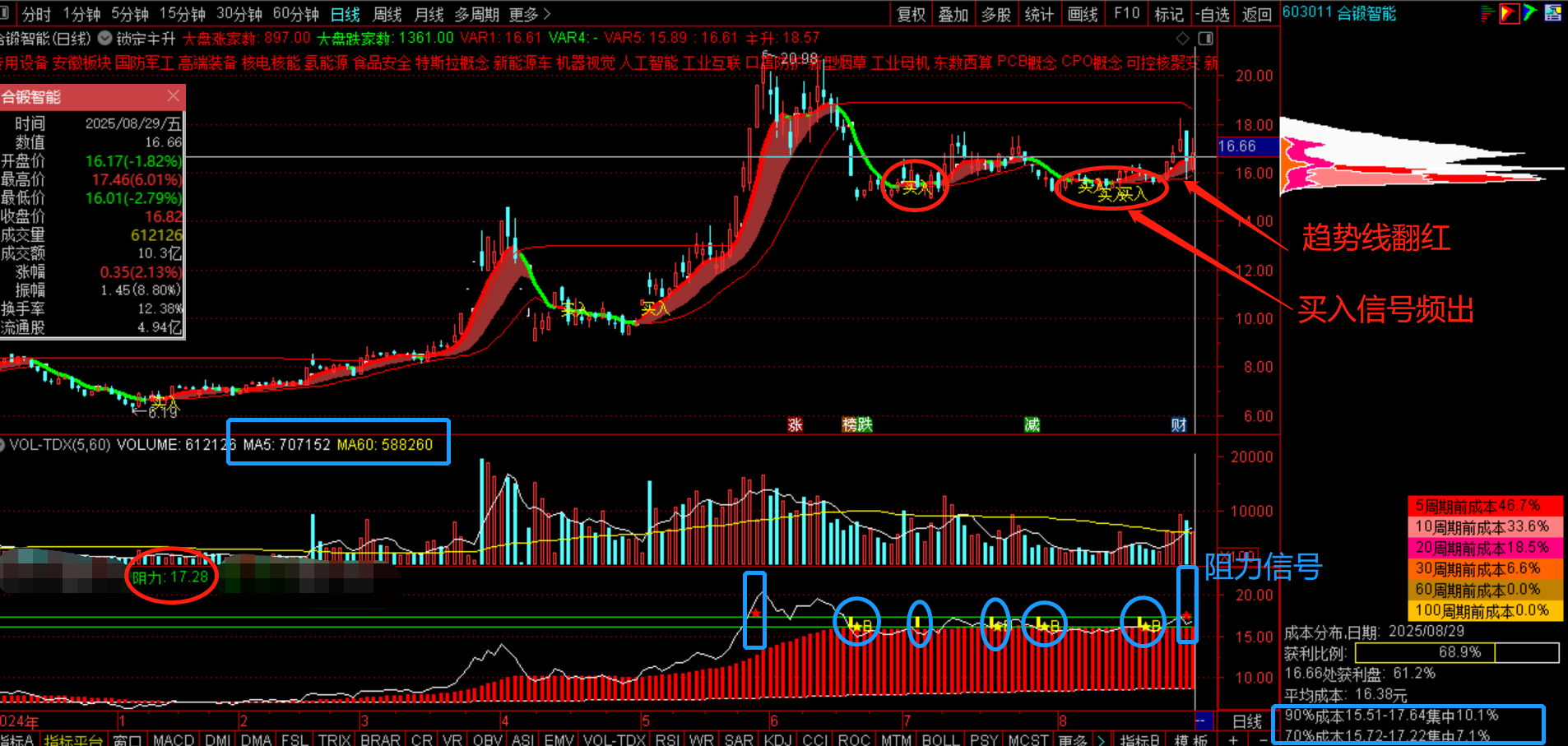Select the PSY indicator tab
This screenshot has width=1568, height=746.
pyautogui.click(x=984, y=739)
